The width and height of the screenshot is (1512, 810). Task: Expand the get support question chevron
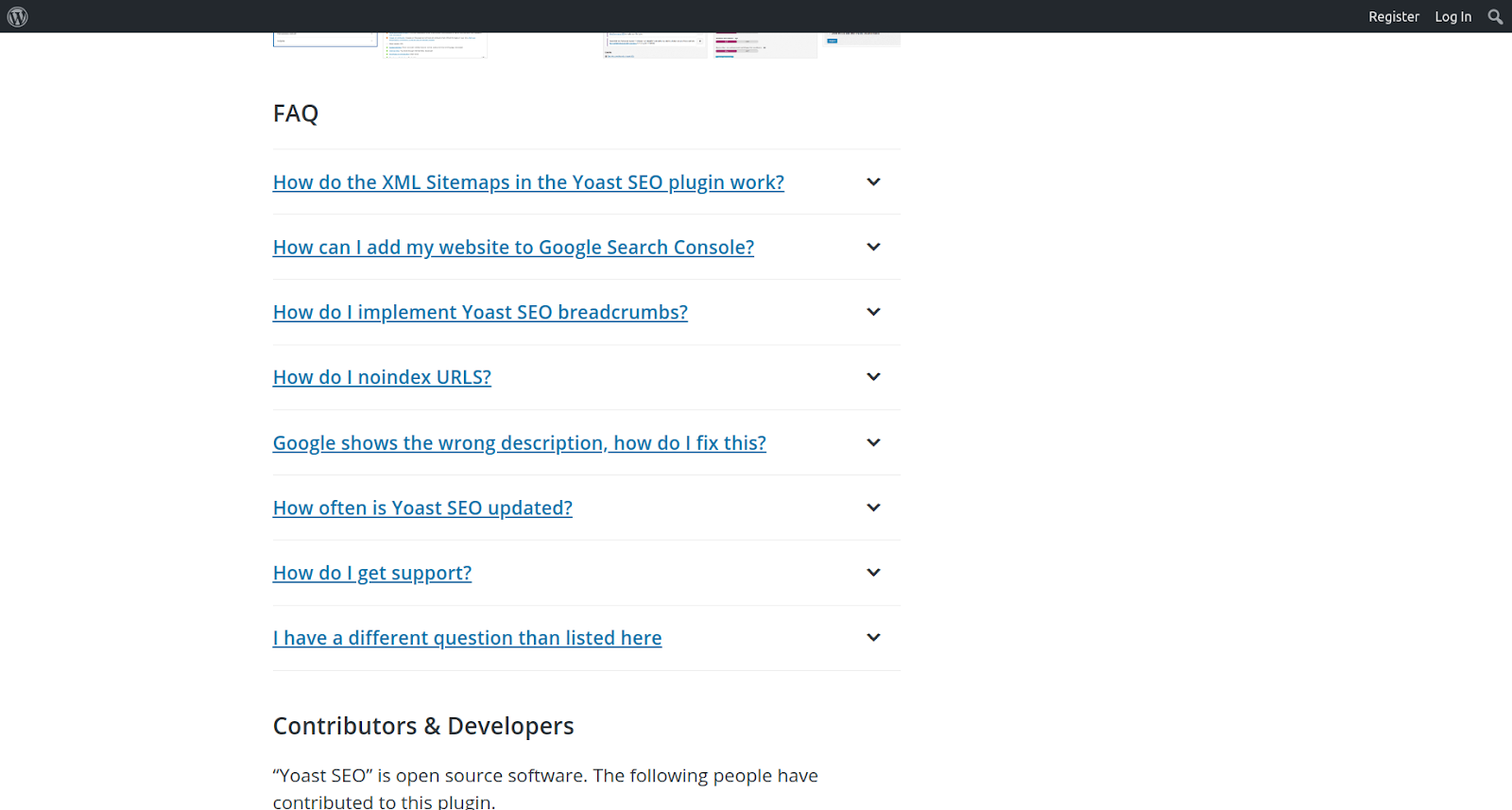point(873,573)
